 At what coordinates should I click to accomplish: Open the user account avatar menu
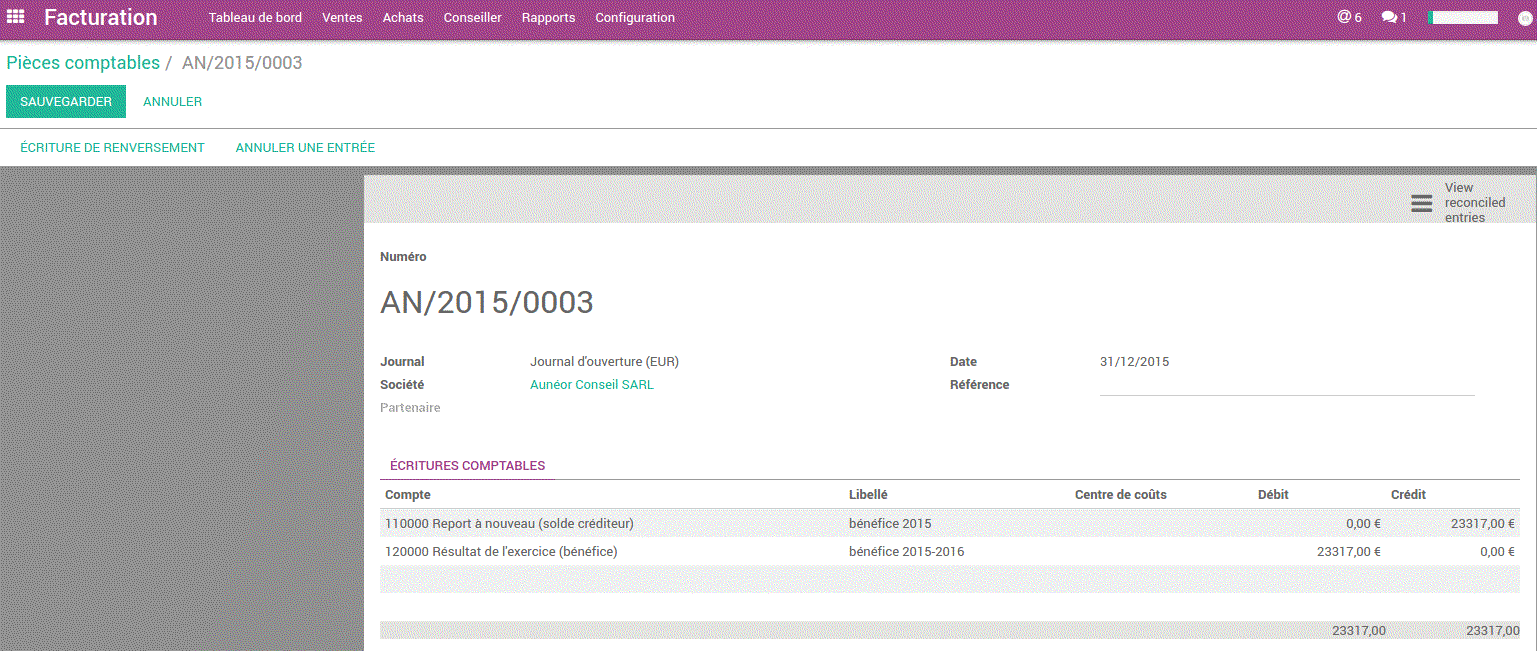1524,16
